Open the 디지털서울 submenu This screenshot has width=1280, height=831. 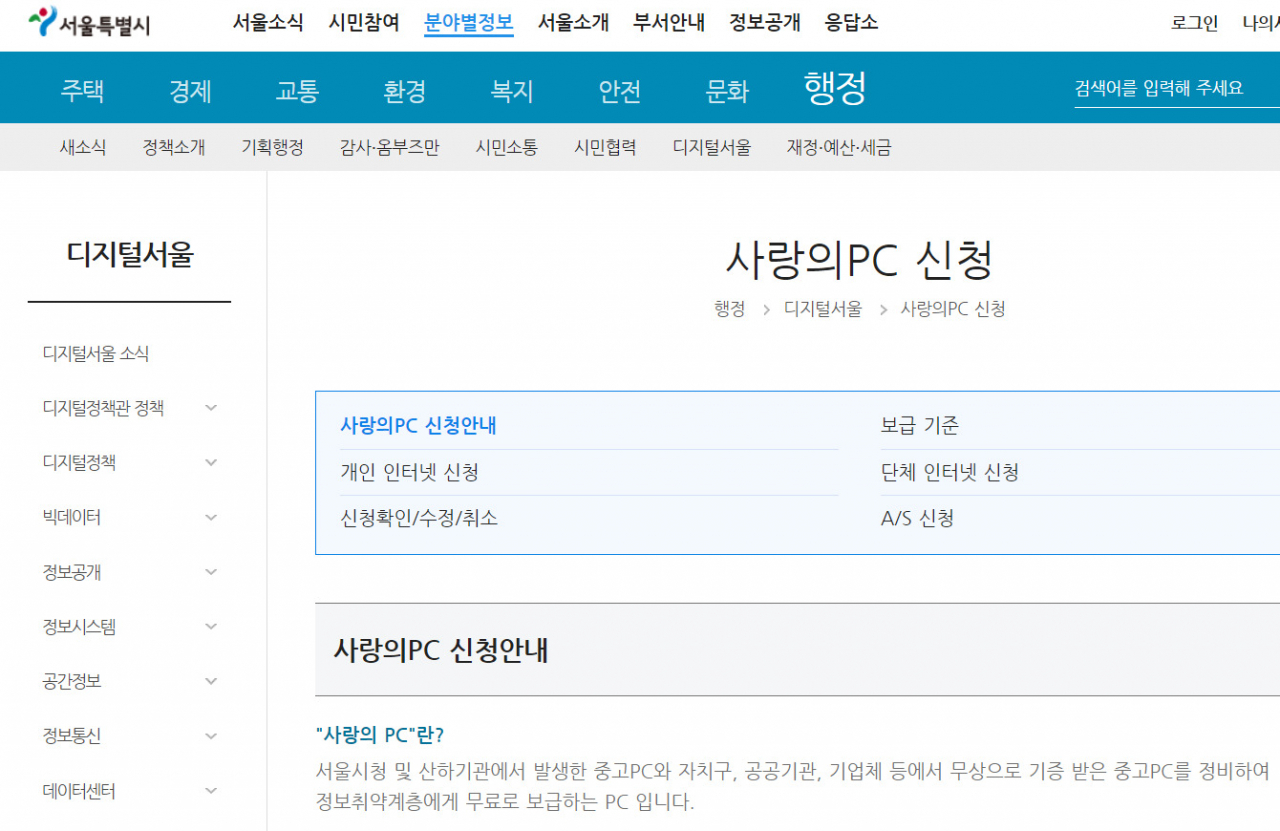coord(712,148)
